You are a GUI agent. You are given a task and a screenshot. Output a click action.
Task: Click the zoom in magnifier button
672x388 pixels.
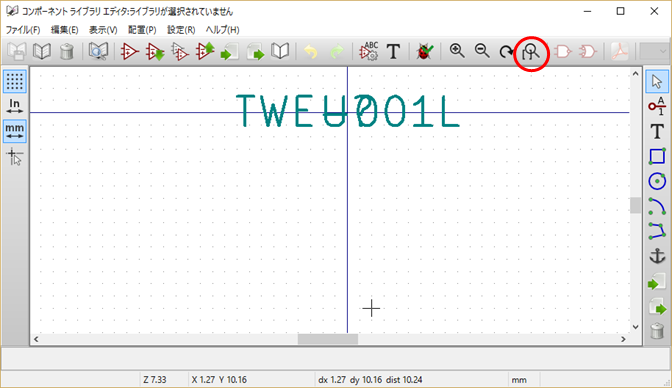[x=457, y=51]
